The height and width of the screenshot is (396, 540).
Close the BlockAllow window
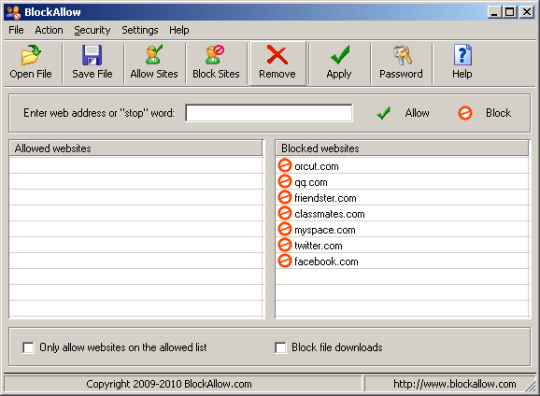(527, 13)
